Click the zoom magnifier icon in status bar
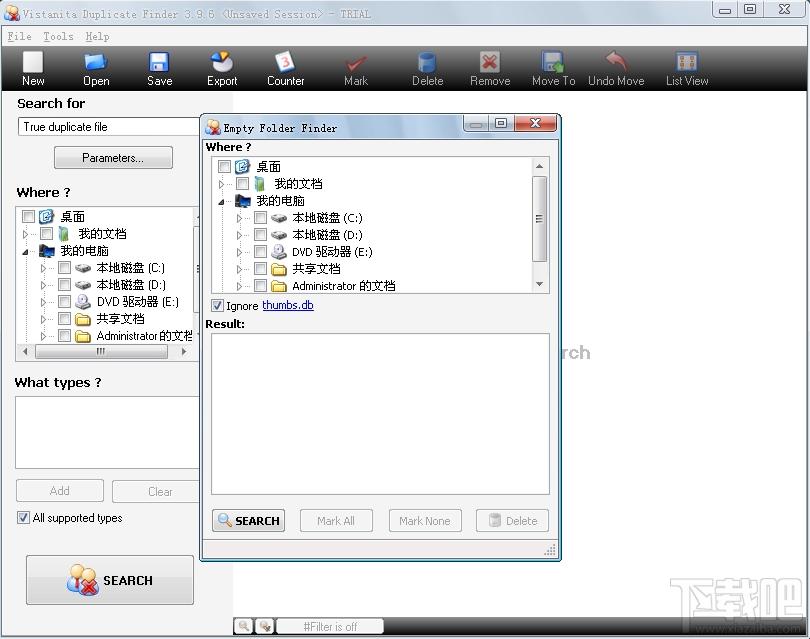 (x=244, y=626)
